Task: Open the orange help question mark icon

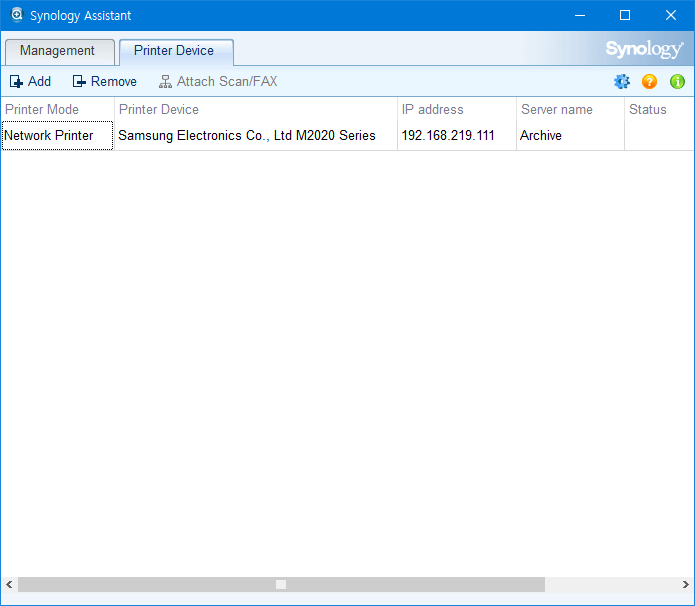Action: pyautogui.click(x=650, y=82)
